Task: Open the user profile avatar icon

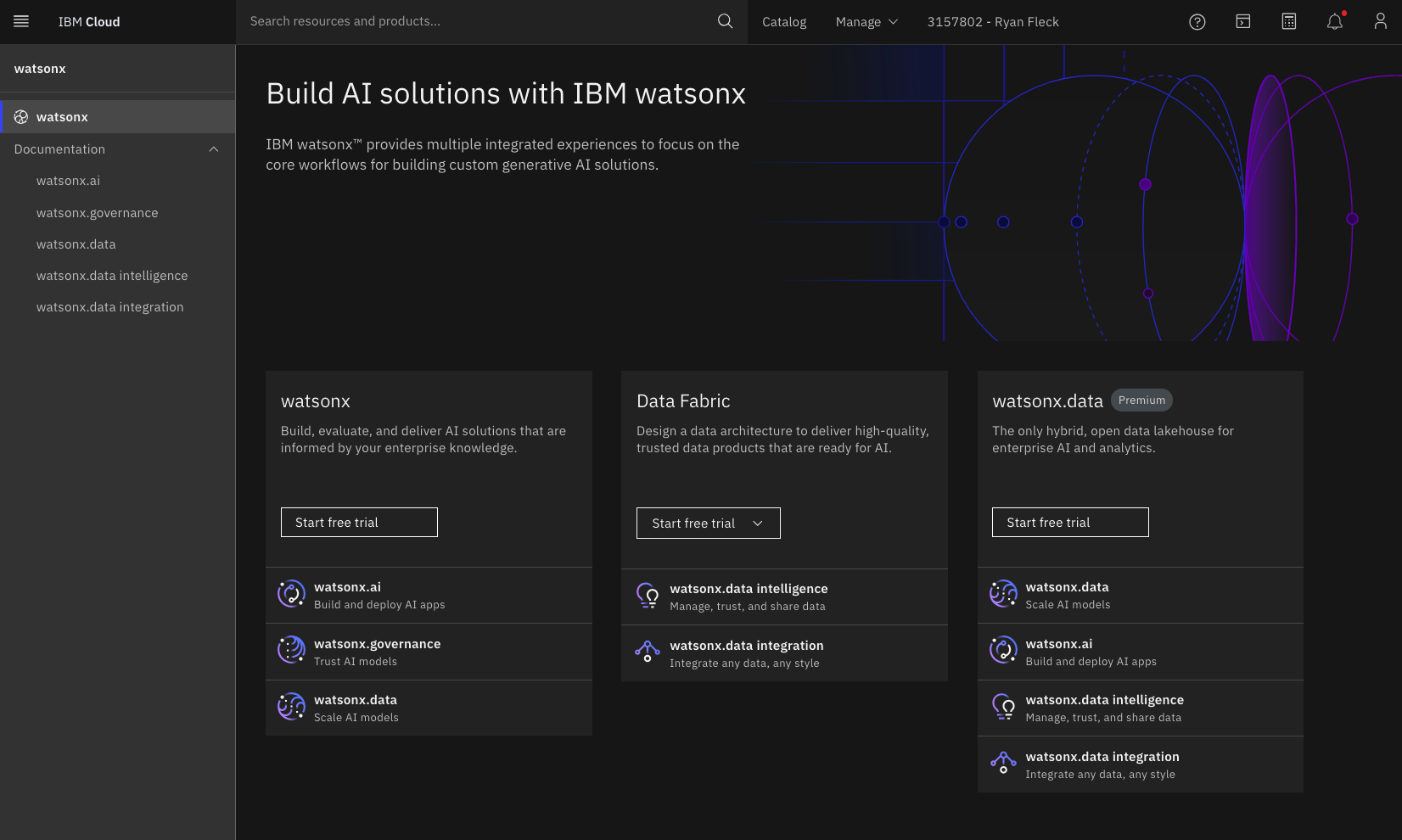Action: (x=1380, y=22)
